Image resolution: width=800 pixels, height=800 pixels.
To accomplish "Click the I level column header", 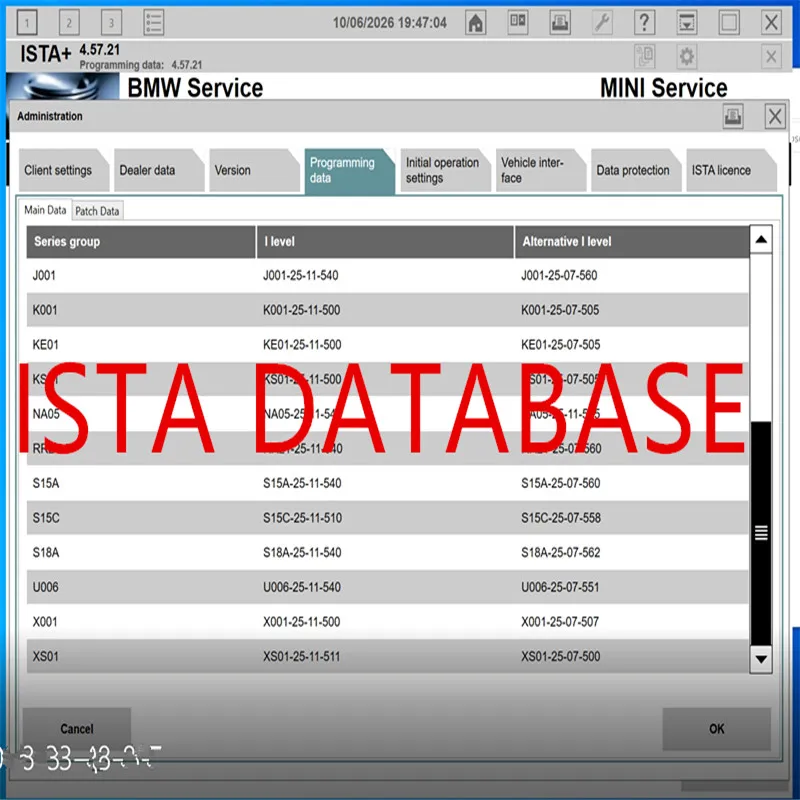I will tap(385, 242).
